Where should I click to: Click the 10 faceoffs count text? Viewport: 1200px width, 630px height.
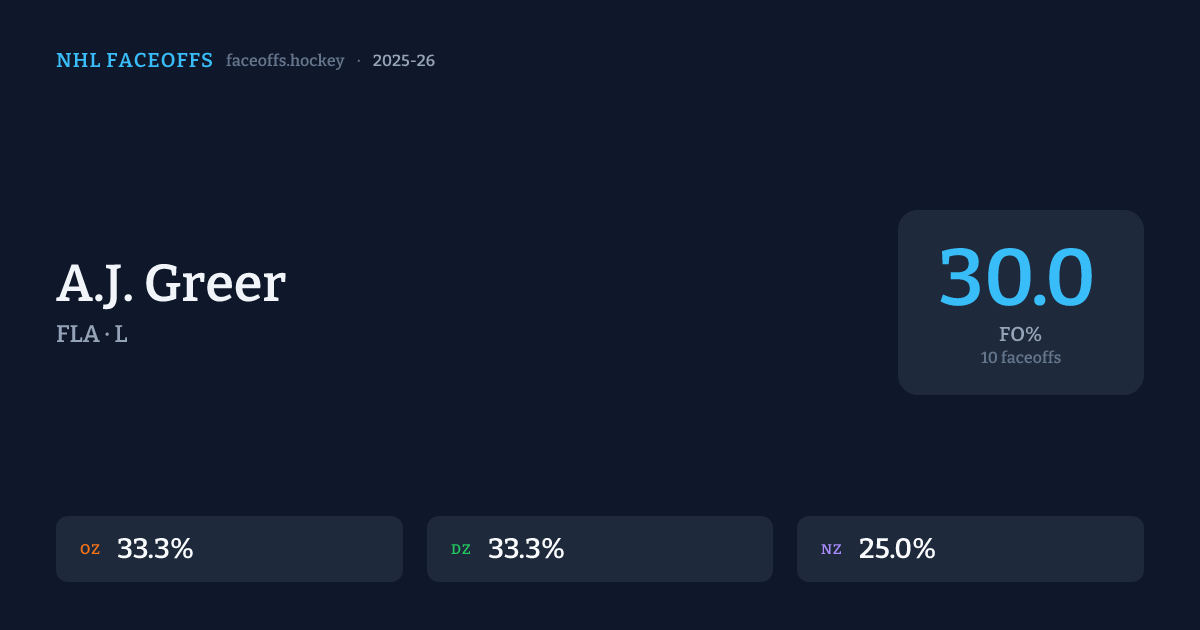pos(1020,358)
